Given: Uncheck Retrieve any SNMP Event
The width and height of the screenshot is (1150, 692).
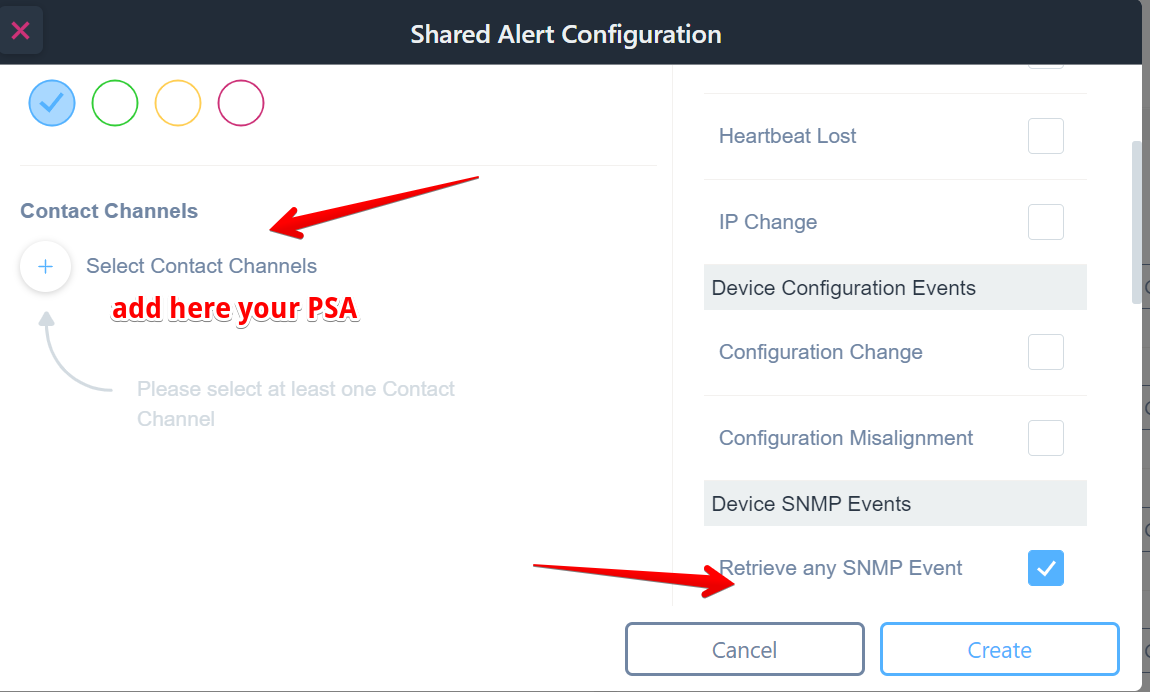Looking at the screenshot, I should 1045,568.
